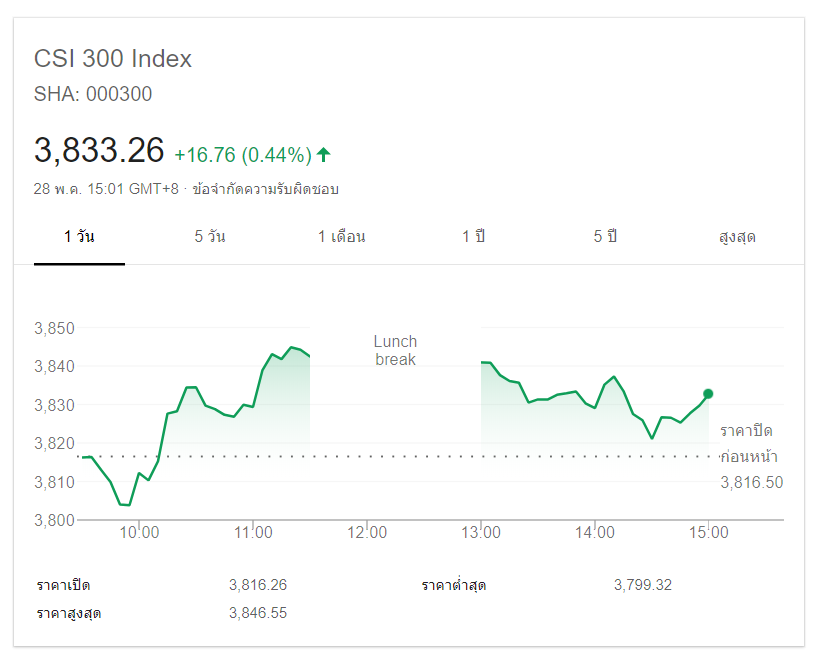Click the 10:00 time axis label
The image size is (820, 666).
point(140,533)
